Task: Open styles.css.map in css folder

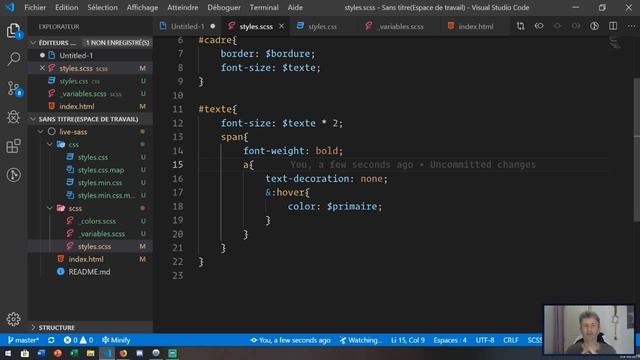Action: pyautogui.click(x=101, y=170)
